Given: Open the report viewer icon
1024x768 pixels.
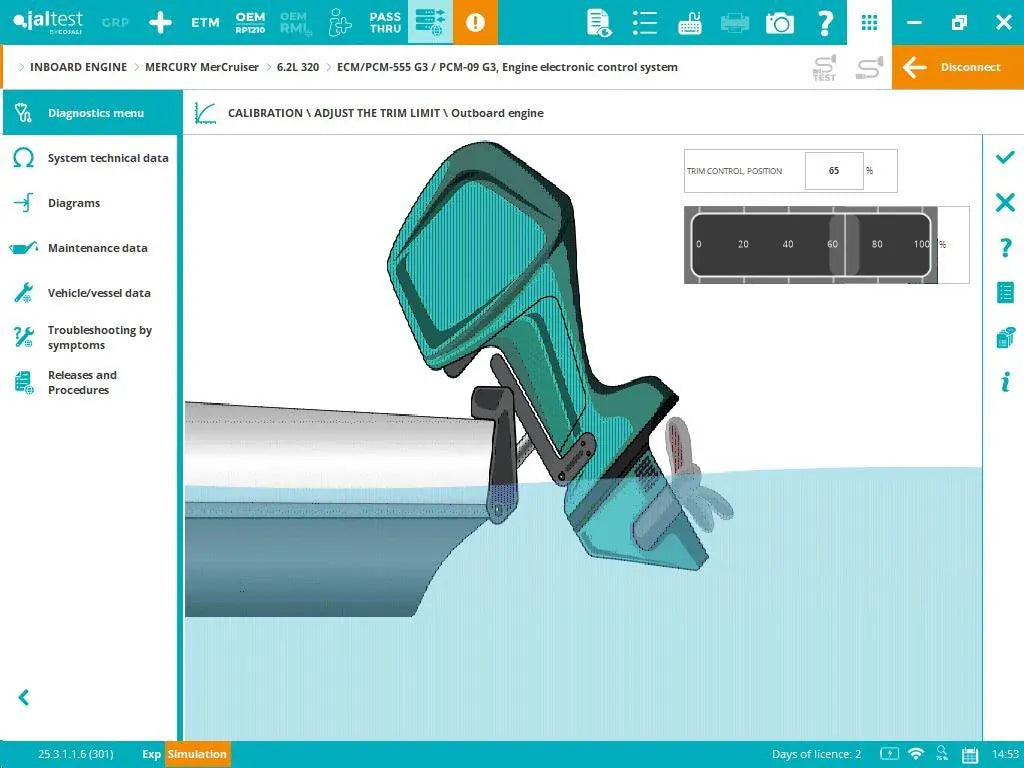Looking at the screenshot, I should (x=600, y=22).
